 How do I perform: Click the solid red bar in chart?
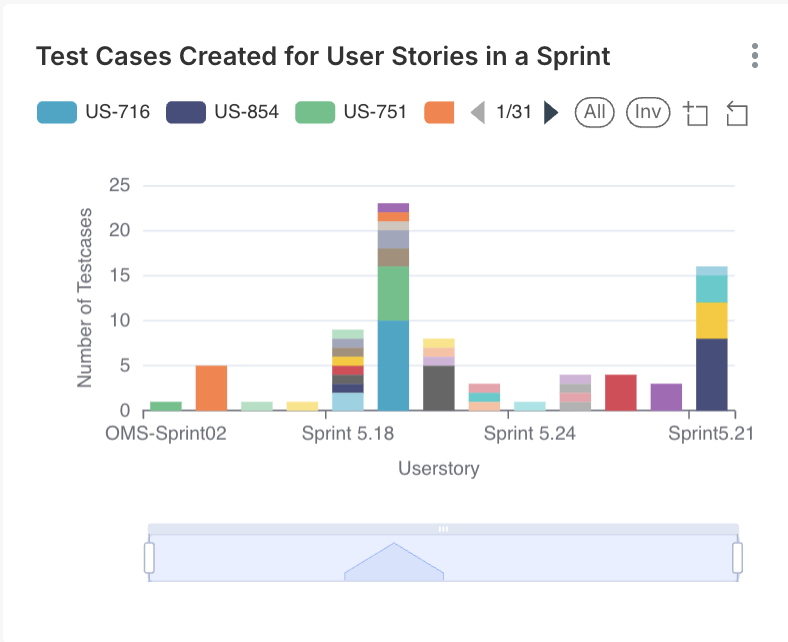tap(620, 392)
